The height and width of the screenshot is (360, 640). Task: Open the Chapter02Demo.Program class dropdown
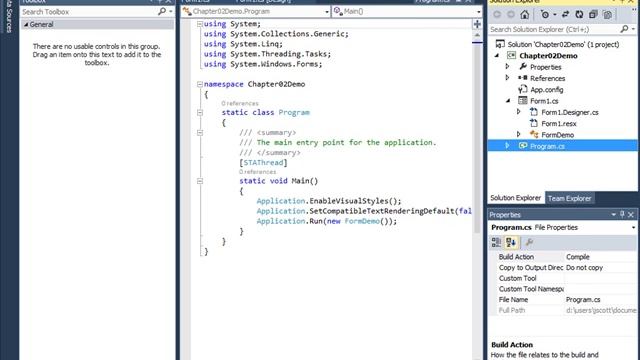(x=327, y=12)
